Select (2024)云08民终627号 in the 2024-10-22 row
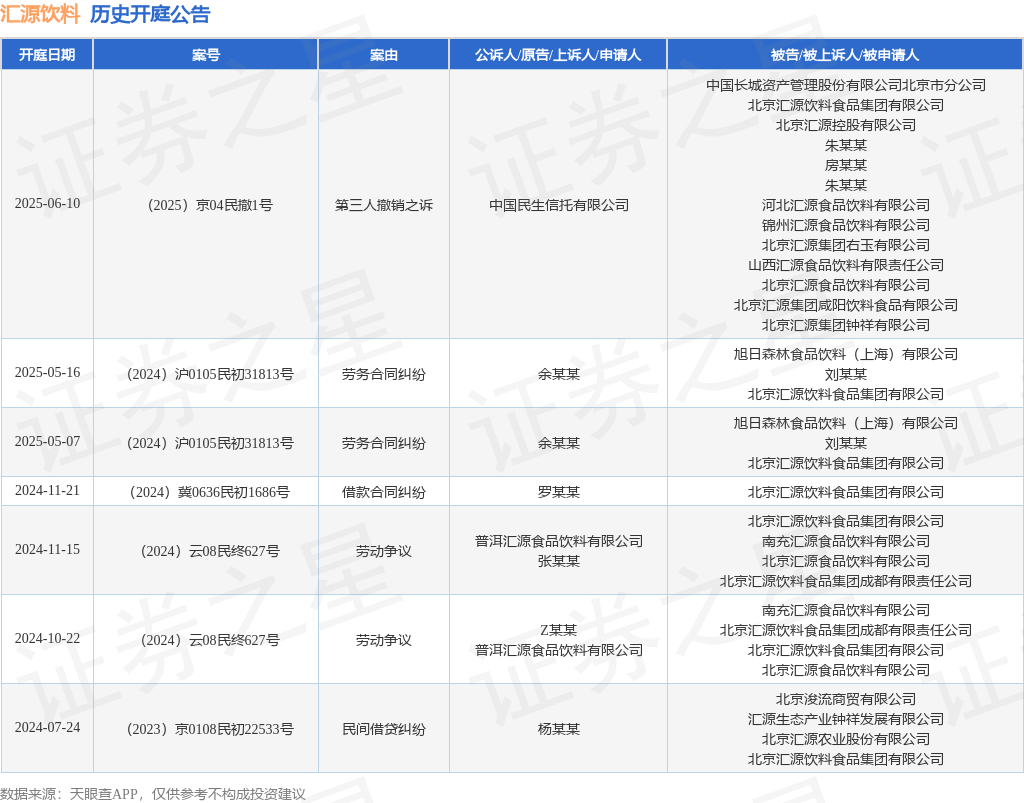The height and width of the screenshot is (803, 1024). (206, 640)
